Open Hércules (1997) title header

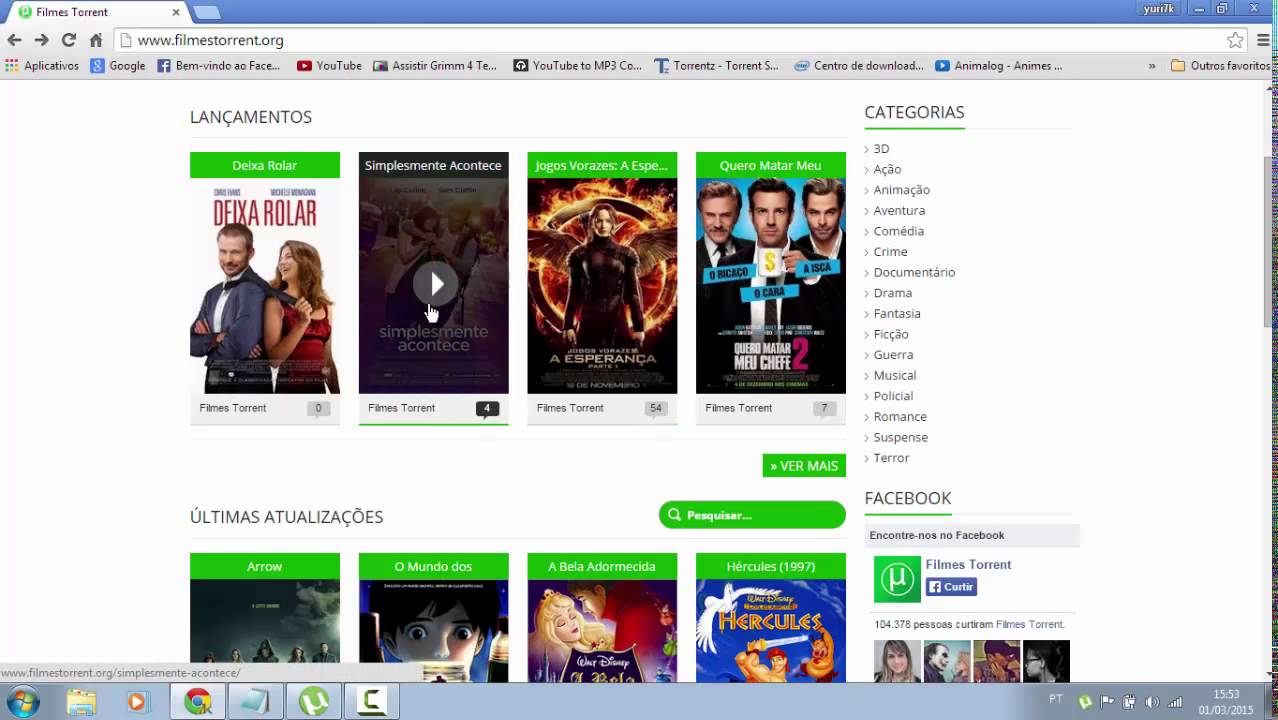coord(771,566)
